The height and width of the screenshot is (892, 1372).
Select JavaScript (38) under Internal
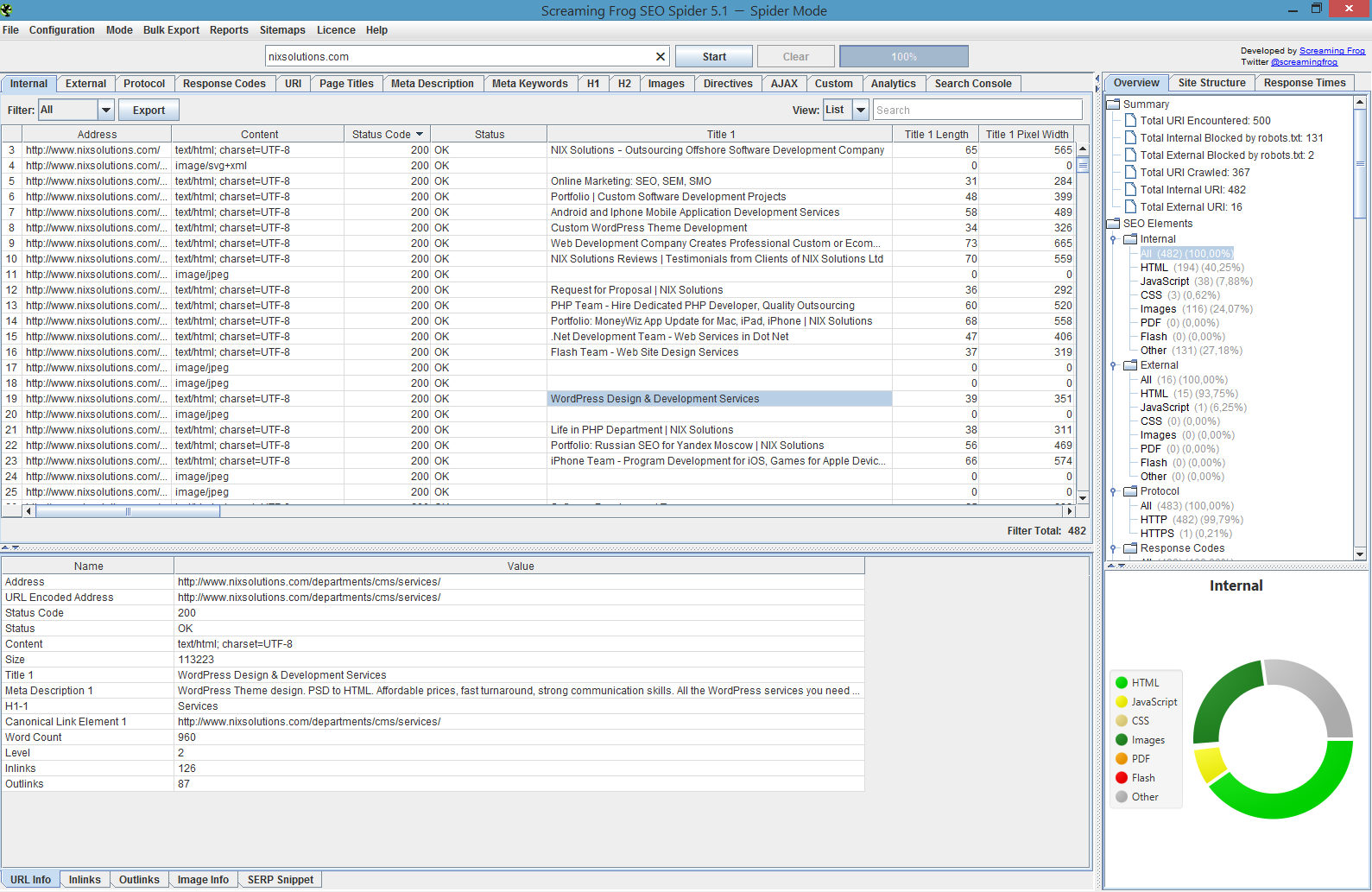pyautogui.click(x=1196, y=282)
